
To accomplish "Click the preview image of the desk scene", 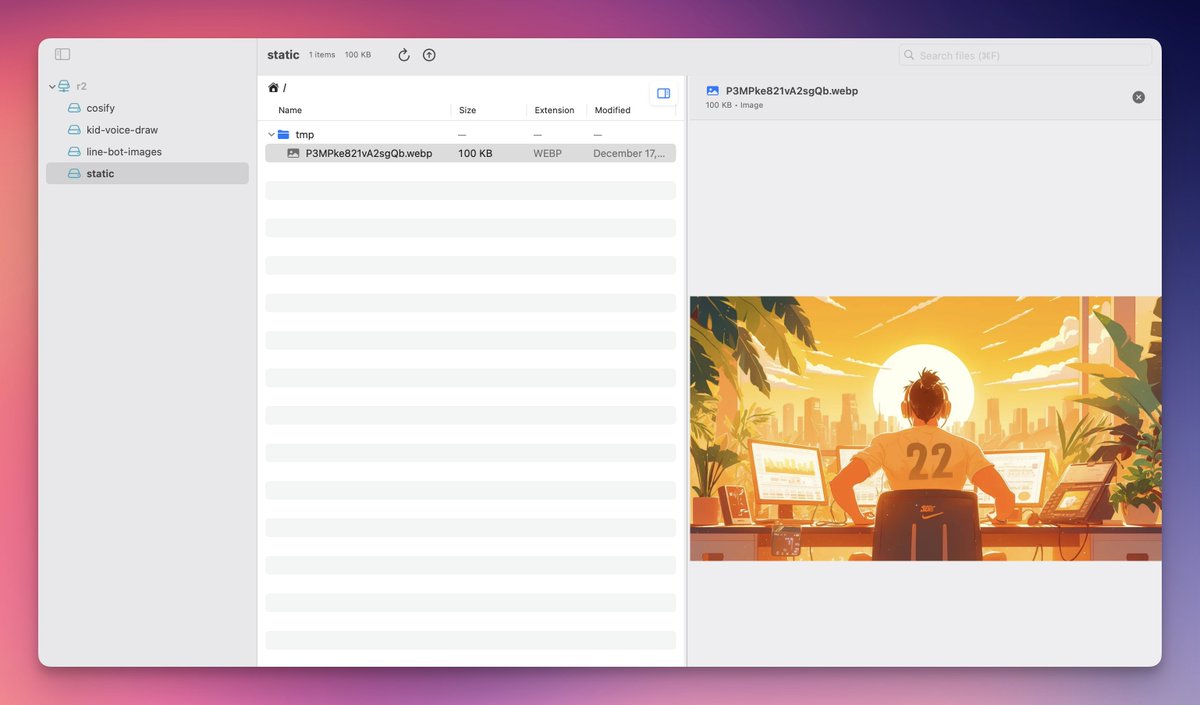I will 925,428.
